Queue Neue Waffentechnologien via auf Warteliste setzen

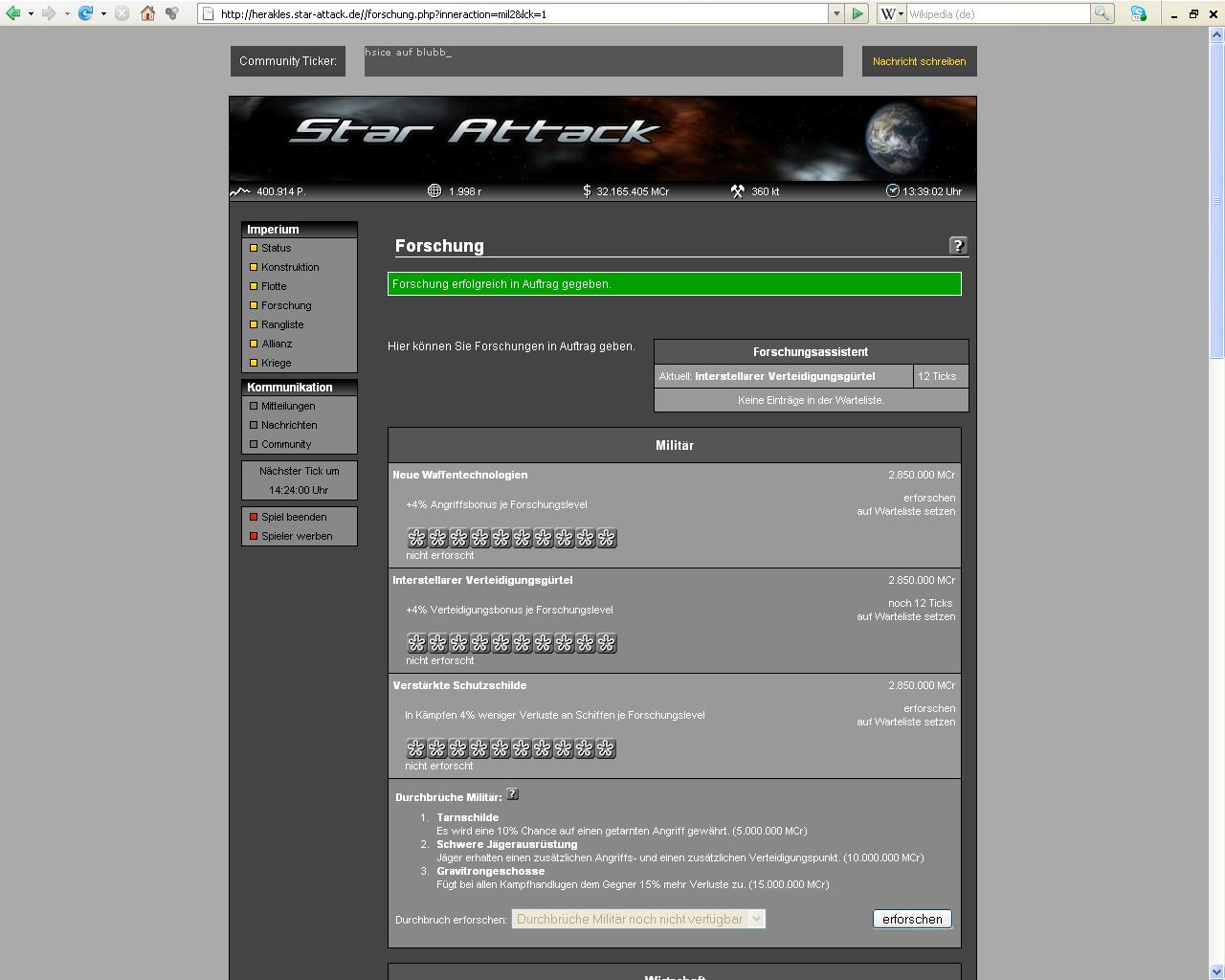pos(906,511)
